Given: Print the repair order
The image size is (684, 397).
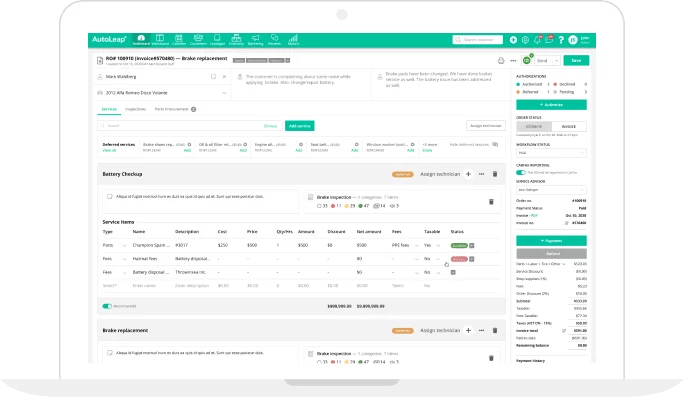Looking at the screenshot, I should pos(501,61).
